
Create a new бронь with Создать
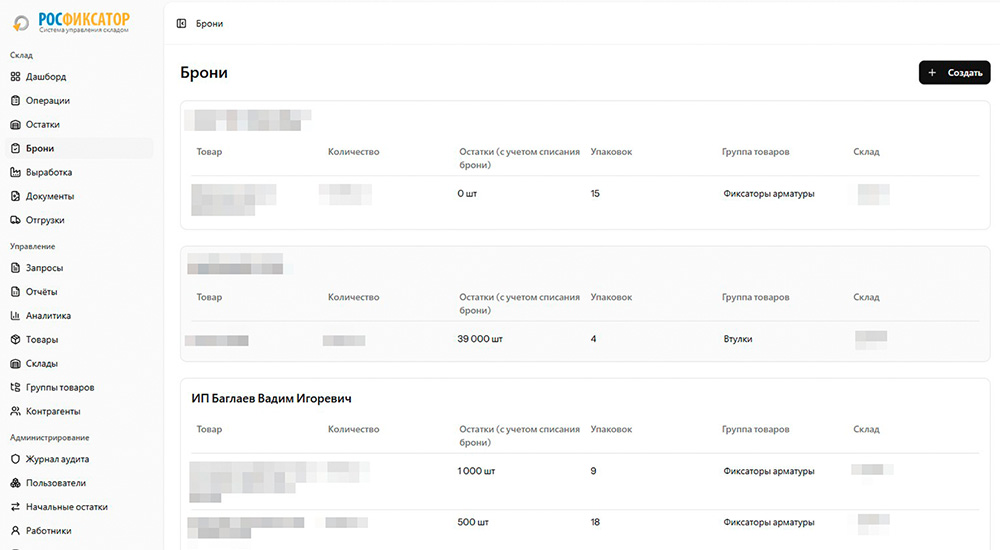pos(954,73)
